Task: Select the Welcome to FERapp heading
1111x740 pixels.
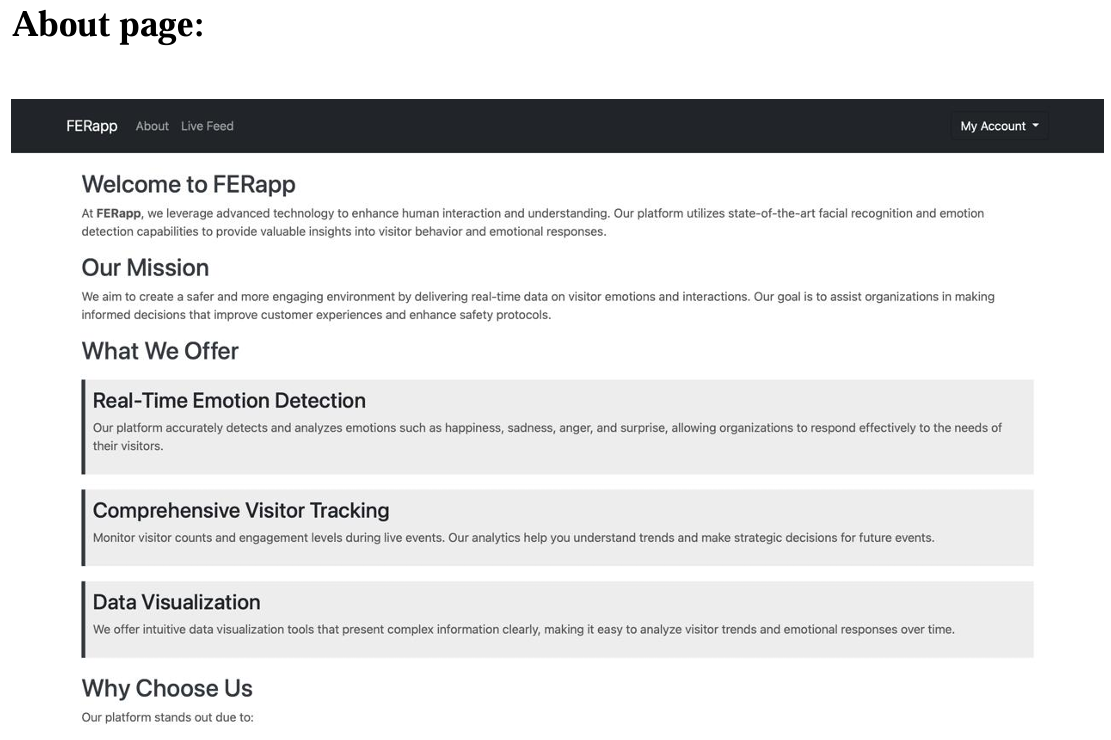Action: [188, 184]
